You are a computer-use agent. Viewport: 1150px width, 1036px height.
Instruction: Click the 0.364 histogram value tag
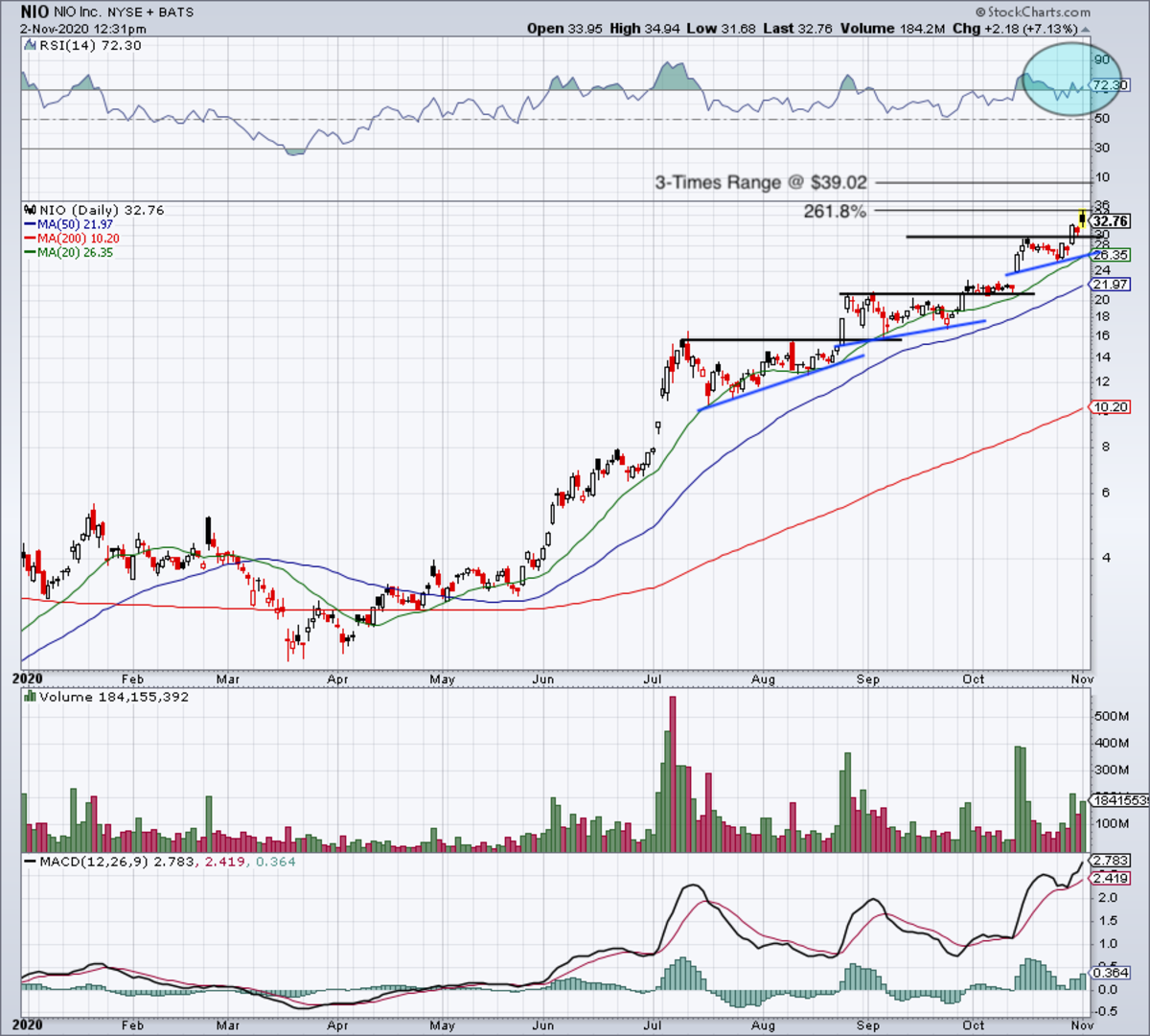pos(1111,973)
